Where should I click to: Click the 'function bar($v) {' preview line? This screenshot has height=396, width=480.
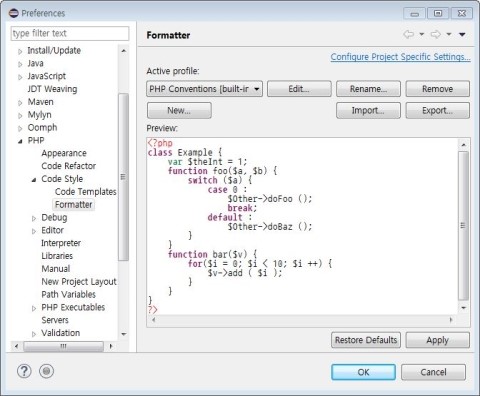[212, 254]
